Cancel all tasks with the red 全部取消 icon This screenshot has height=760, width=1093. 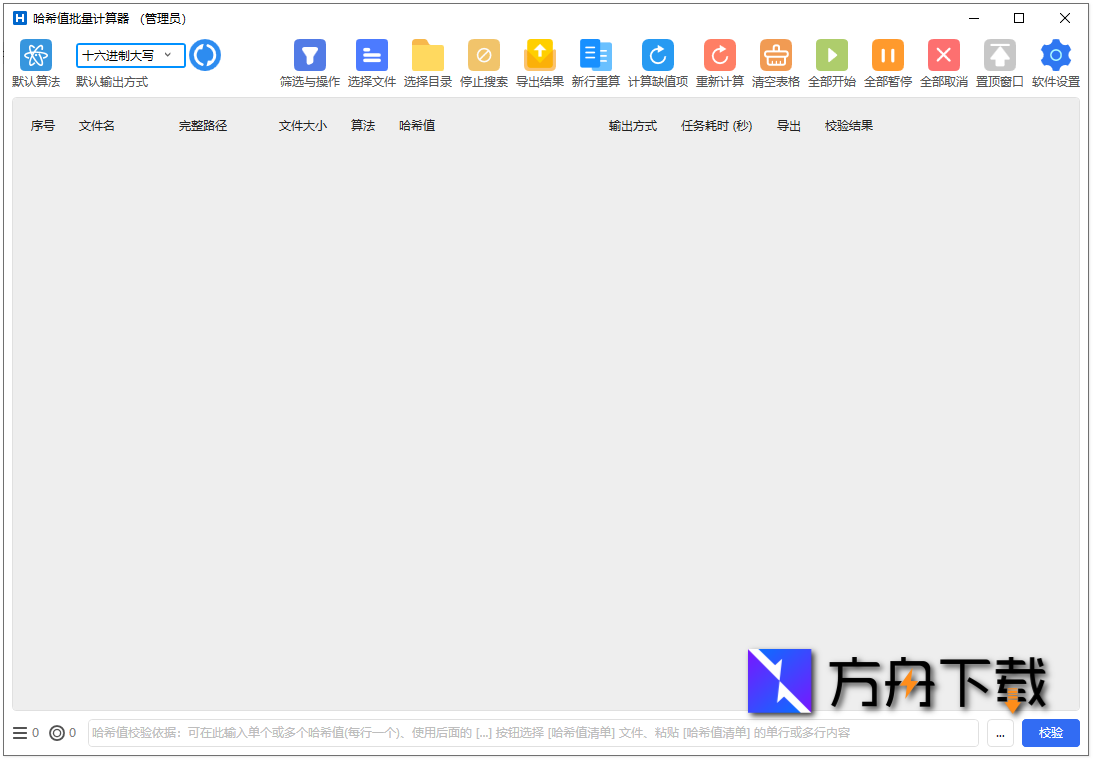point(943,55)
